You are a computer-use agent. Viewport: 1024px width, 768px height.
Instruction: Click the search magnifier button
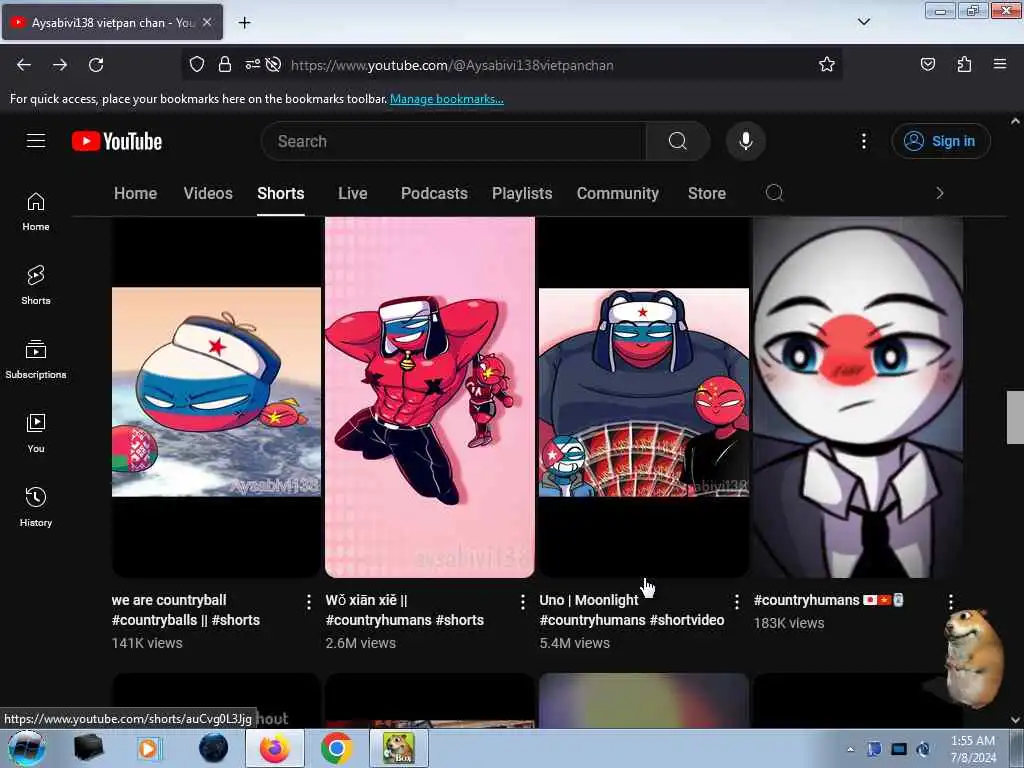[x=677, y=141]
